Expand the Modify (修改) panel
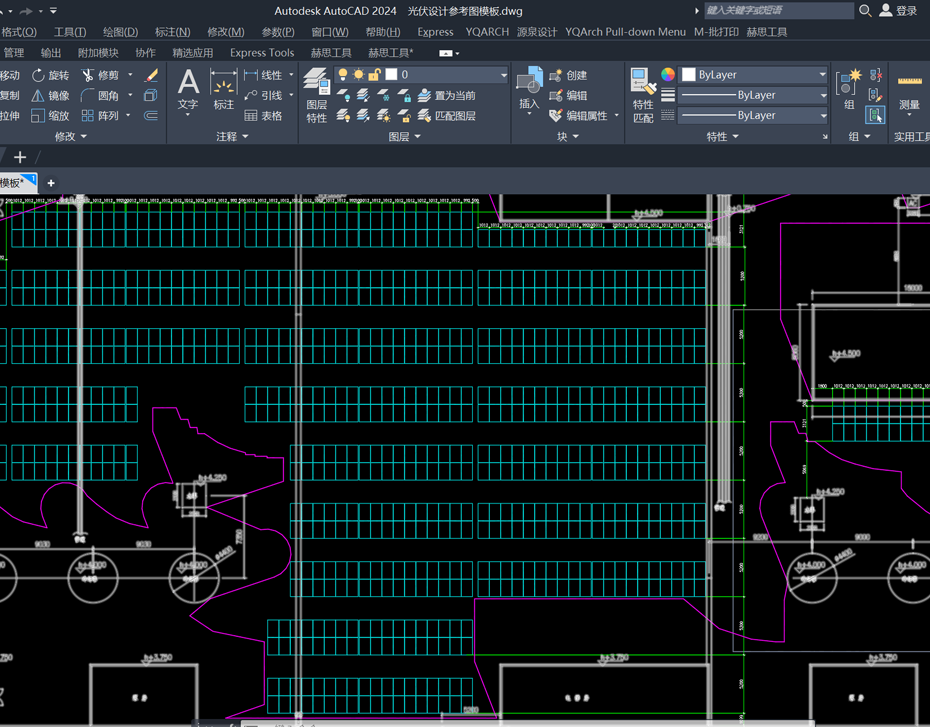The width and height of the screenshot is (930, 727). point(71,136)
